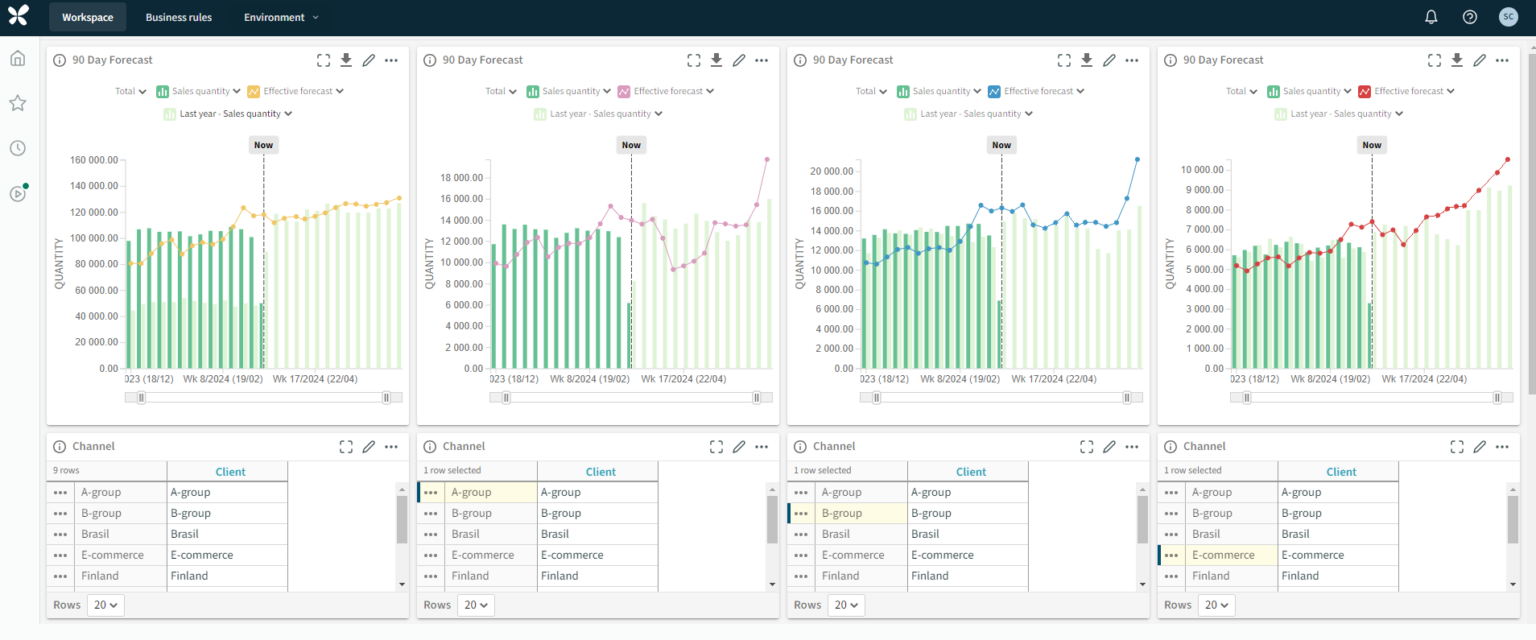Download data from the first 90 Day Forecast
1536x640 pixels.
click(346, 60)
